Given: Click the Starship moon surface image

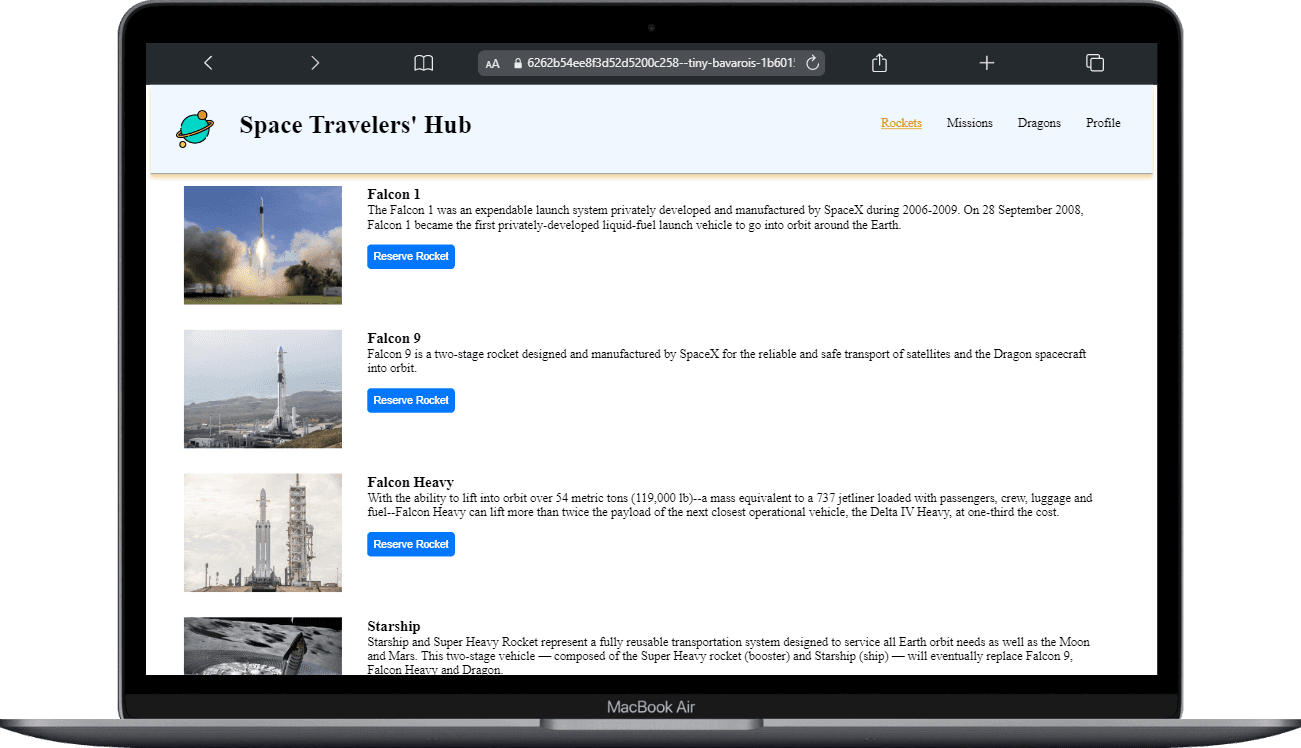Looking at the screenshot, I should pos(263,646).
